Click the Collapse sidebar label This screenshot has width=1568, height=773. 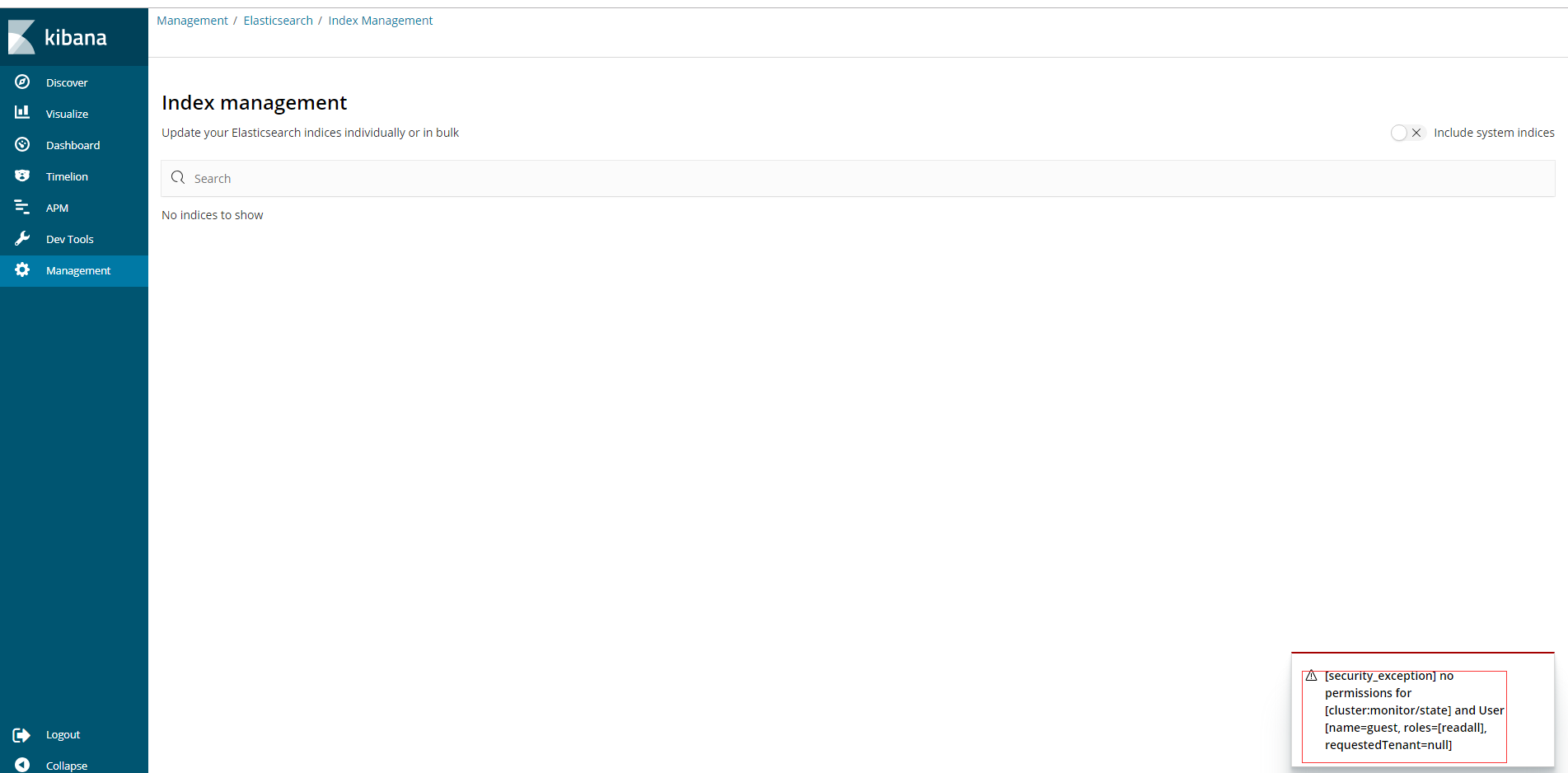67,766
